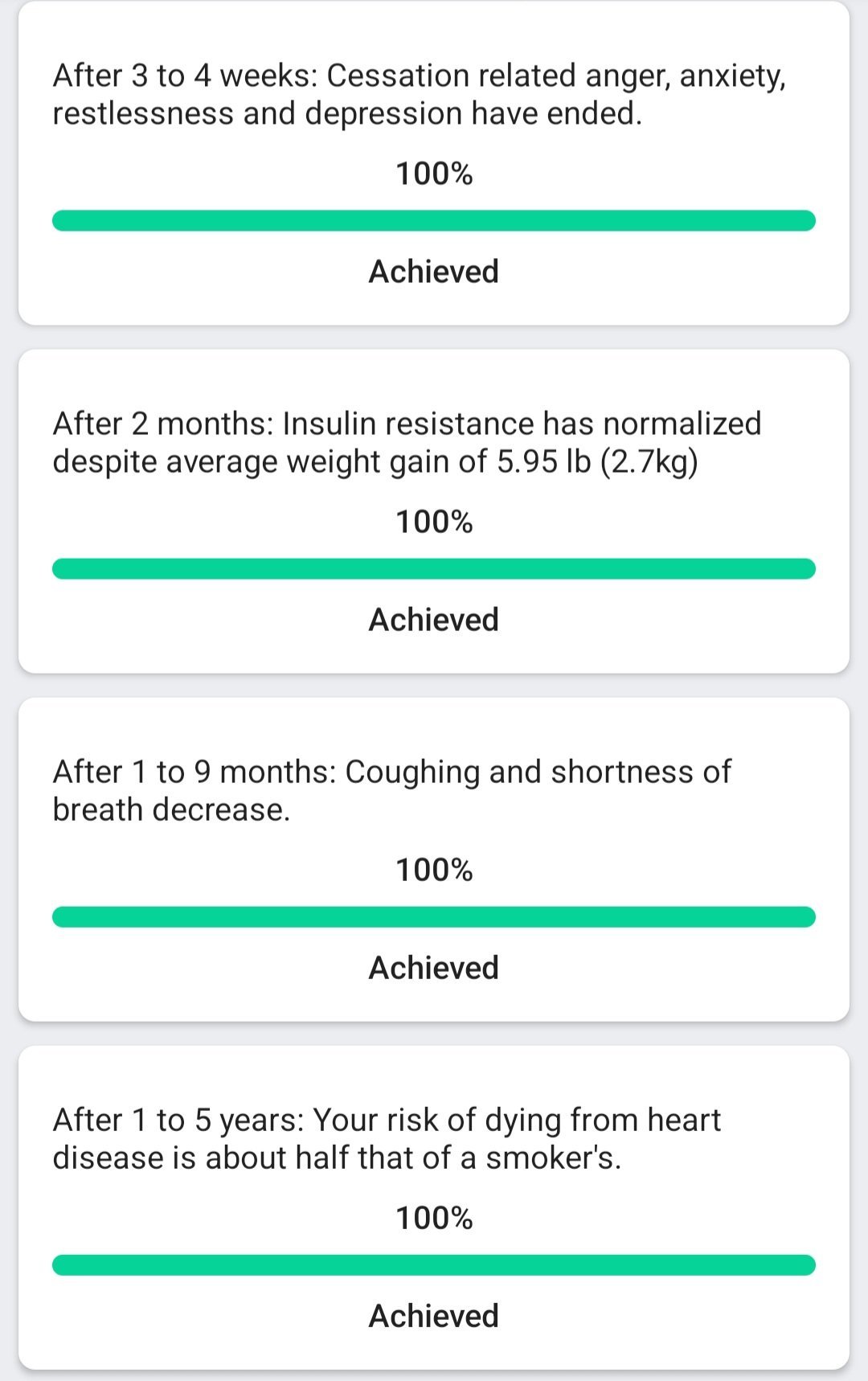Click the text 'disease is about half that of a smoker's'
The height and width of the screenshot is (1381, 868).
[x=336, y=1158]
